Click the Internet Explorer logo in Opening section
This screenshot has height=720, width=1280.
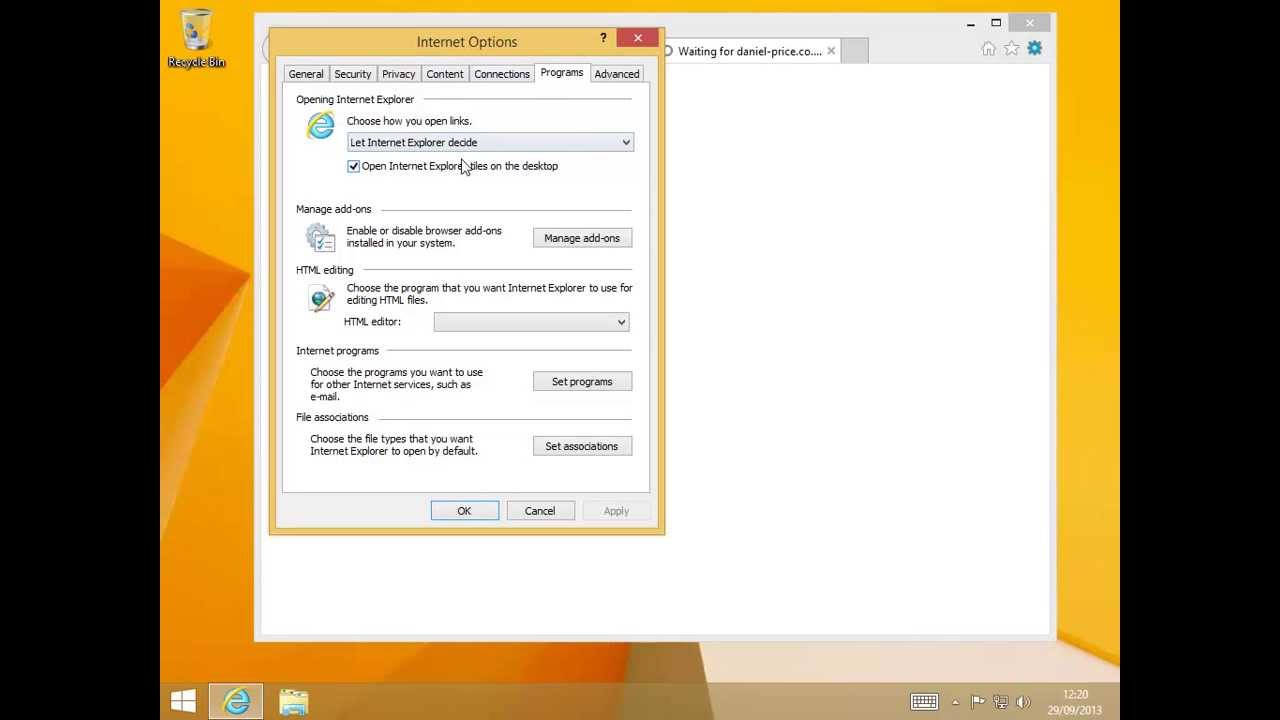[x=321, y=126]
